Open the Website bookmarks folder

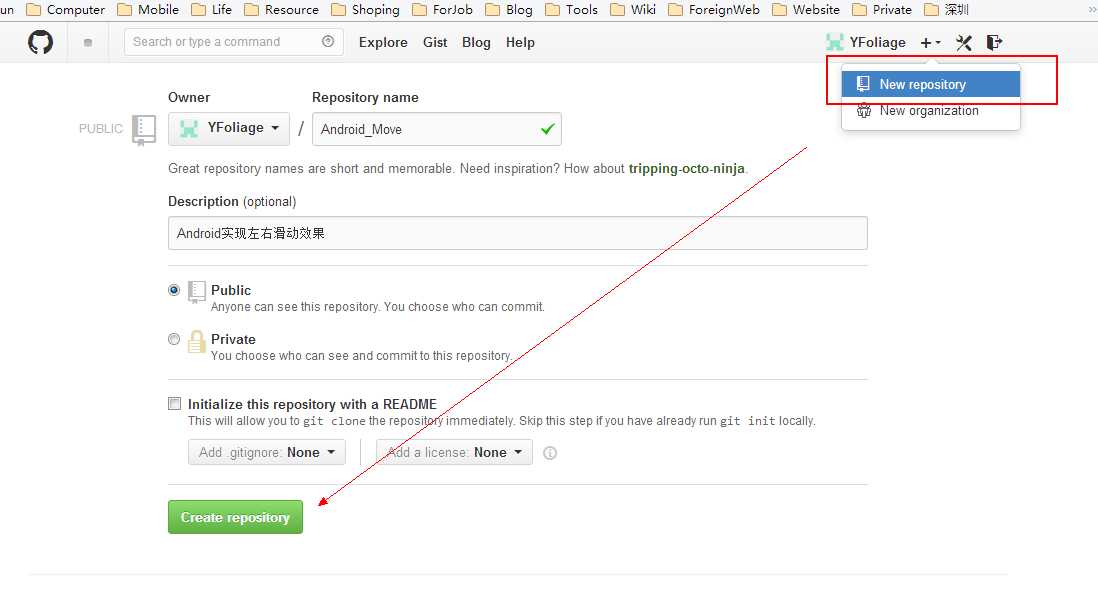point(806,10)
